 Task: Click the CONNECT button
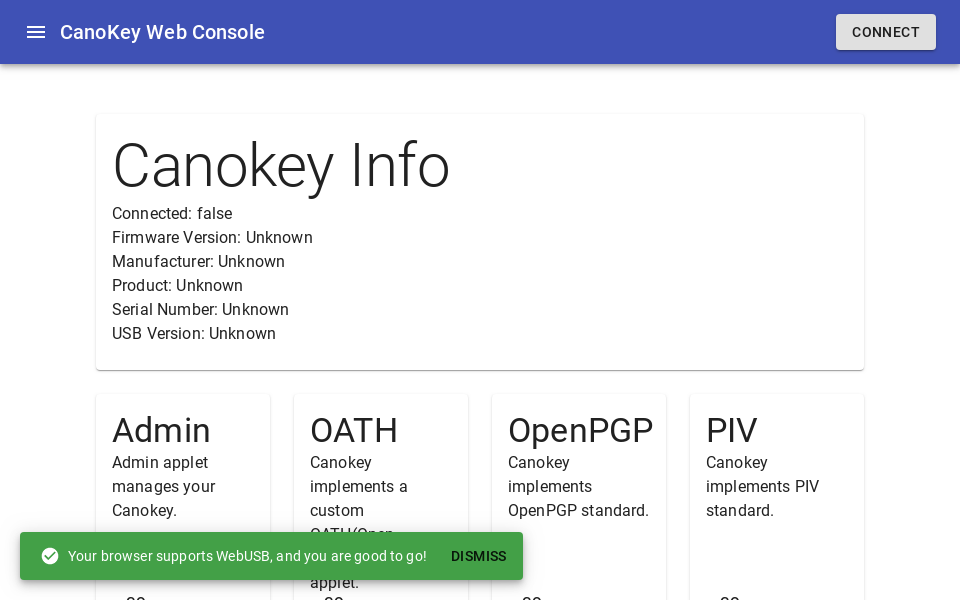pyautogui.click(x=885, y=32)
